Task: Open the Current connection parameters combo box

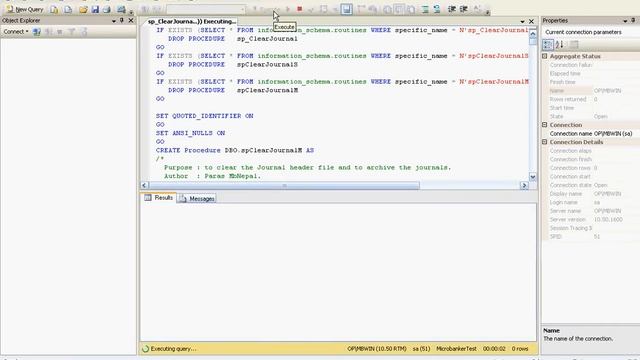Action: pyautogui.click(x=591, y=32)
